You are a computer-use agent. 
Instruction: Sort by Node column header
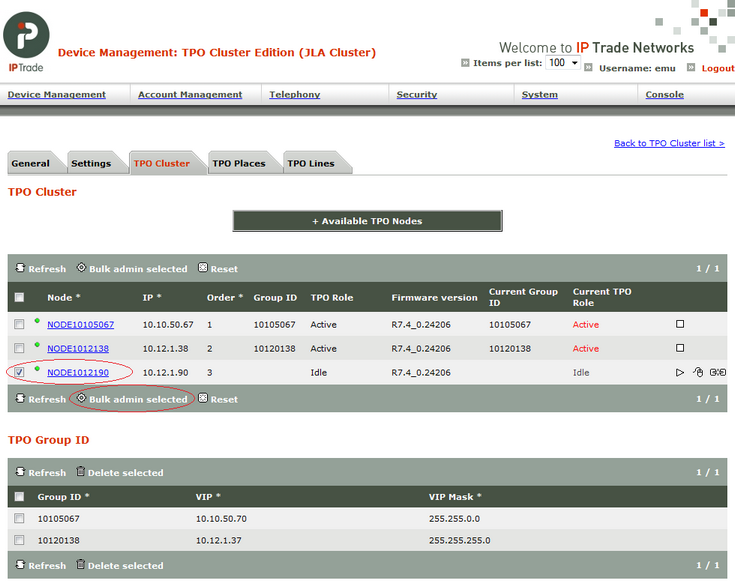point(64,297)
